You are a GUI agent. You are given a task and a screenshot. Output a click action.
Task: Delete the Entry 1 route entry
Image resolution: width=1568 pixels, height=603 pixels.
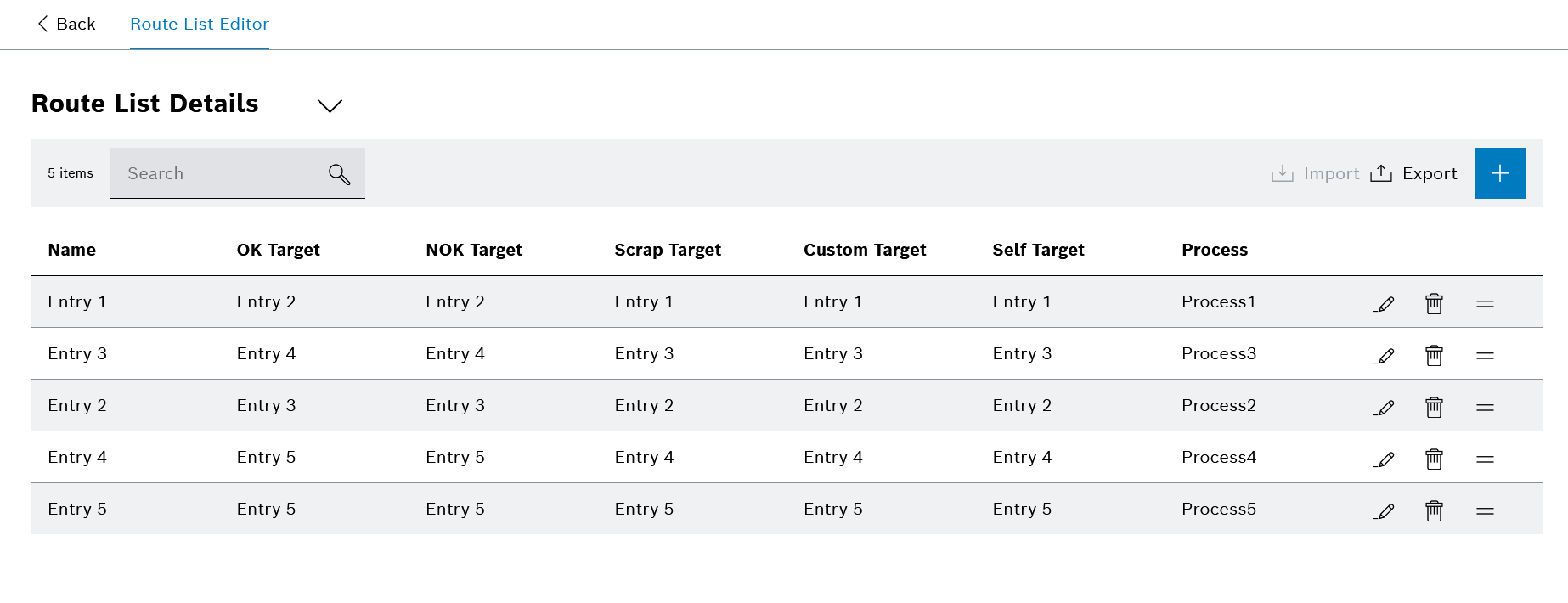coord(1434,302)
